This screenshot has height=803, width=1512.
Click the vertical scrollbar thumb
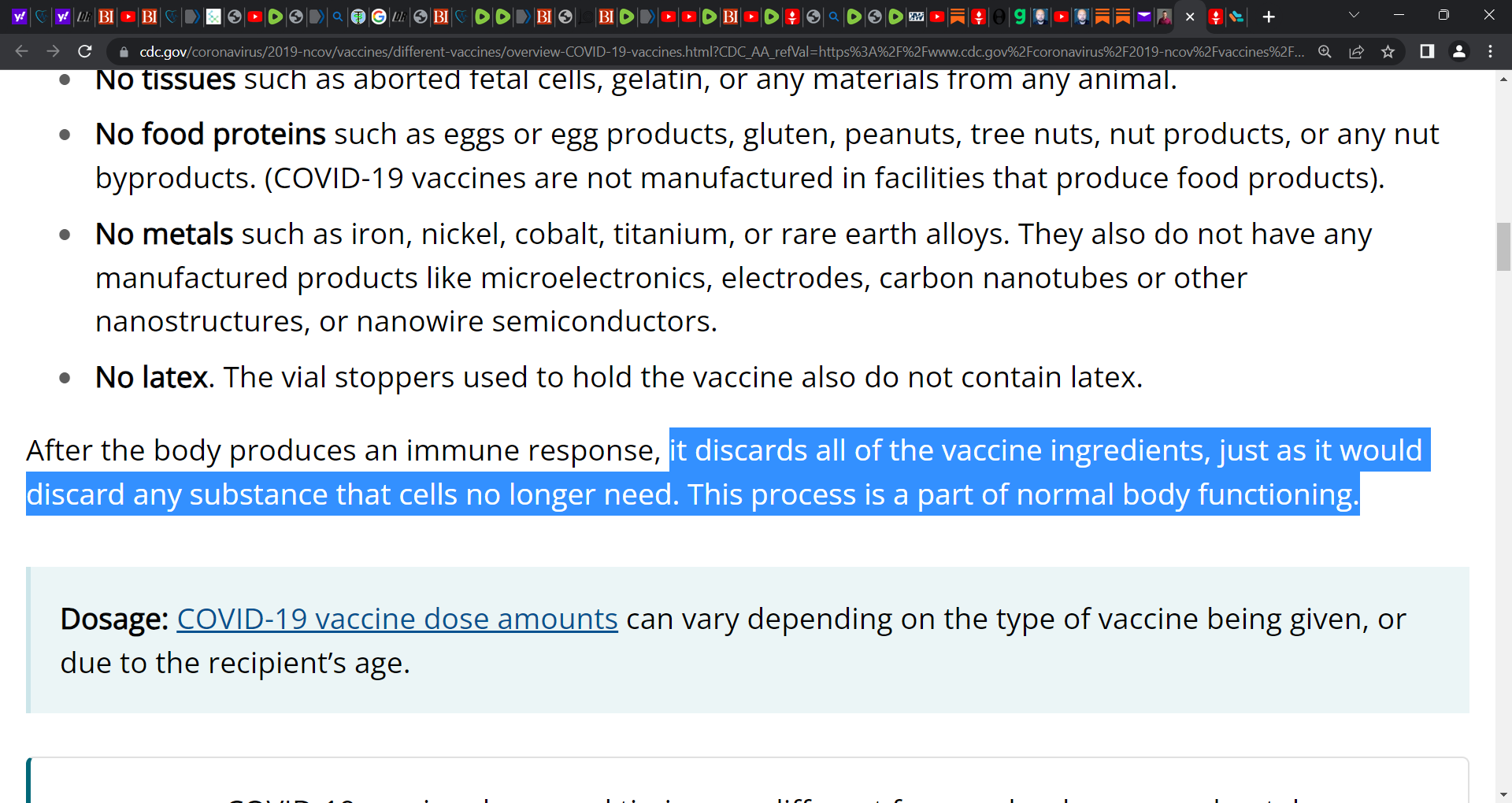click(x=1503, y=247)
